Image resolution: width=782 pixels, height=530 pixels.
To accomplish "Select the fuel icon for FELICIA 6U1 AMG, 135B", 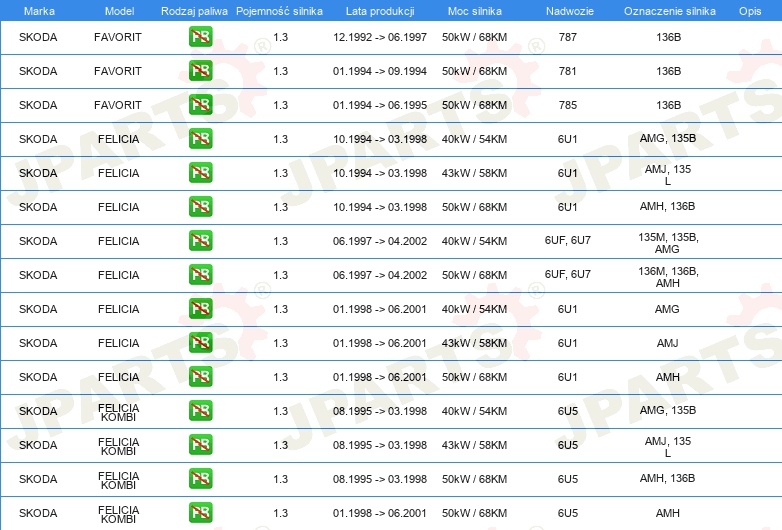I will pos(200,138).
